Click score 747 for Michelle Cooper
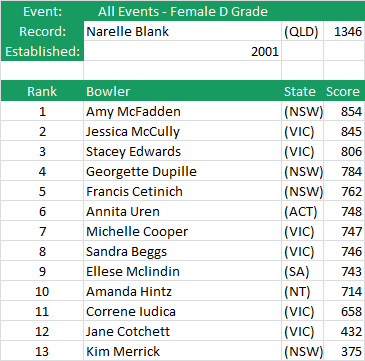This screenshot has width=365, height=361. [344, 231]
